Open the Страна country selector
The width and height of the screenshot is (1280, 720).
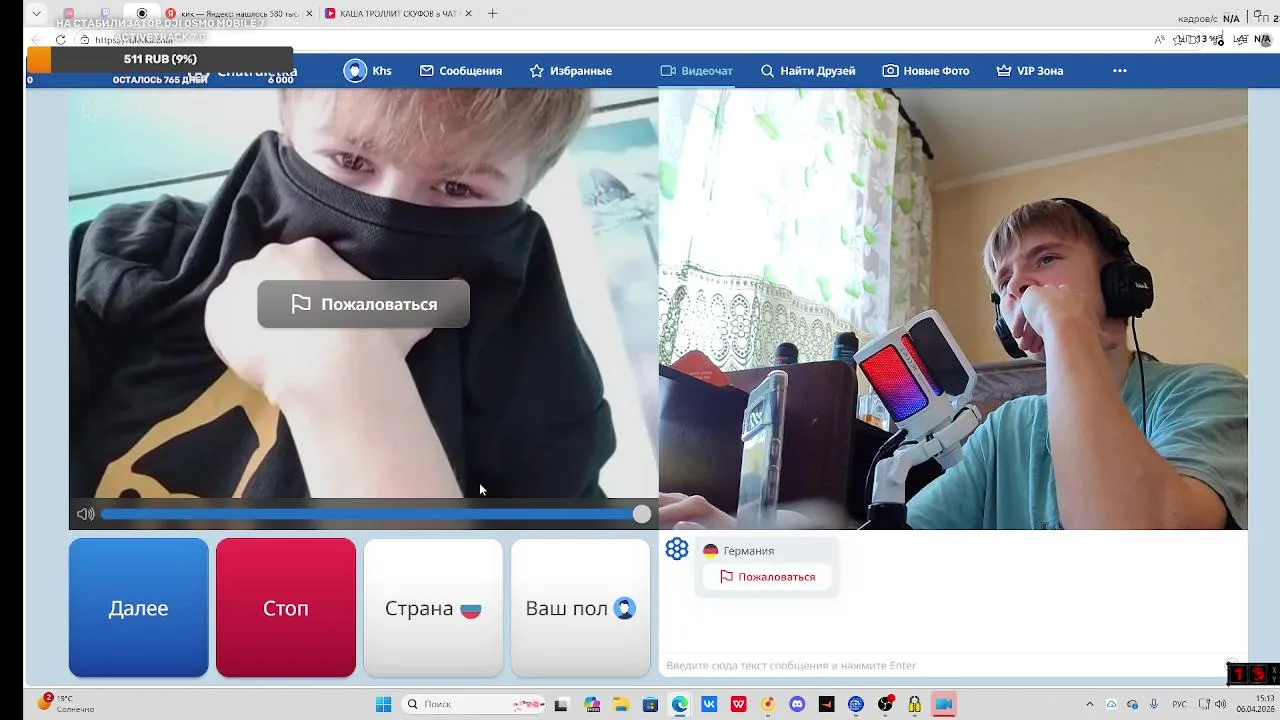(433, 608)
